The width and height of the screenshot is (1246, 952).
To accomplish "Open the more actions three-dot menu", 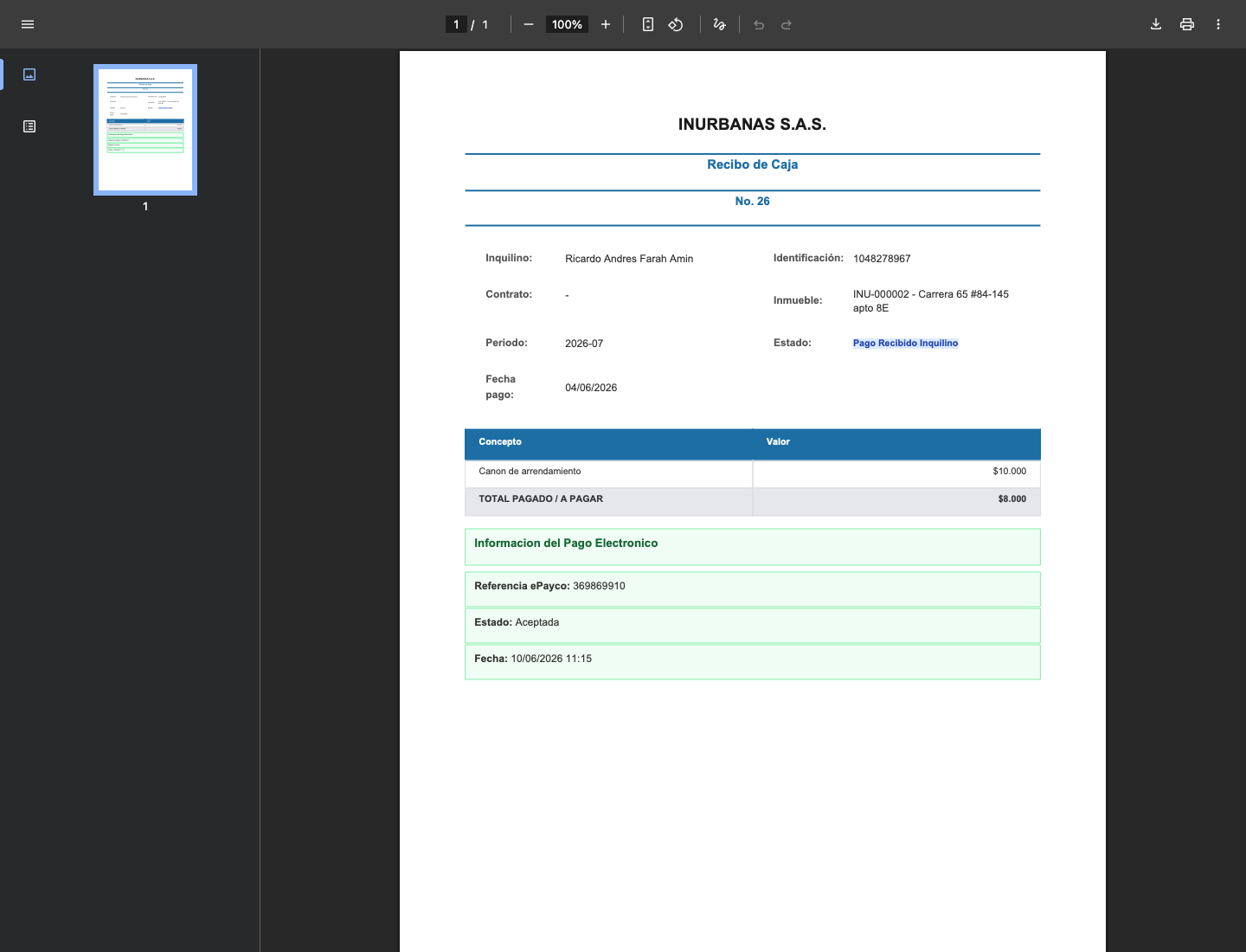I will click(1218, 24).
